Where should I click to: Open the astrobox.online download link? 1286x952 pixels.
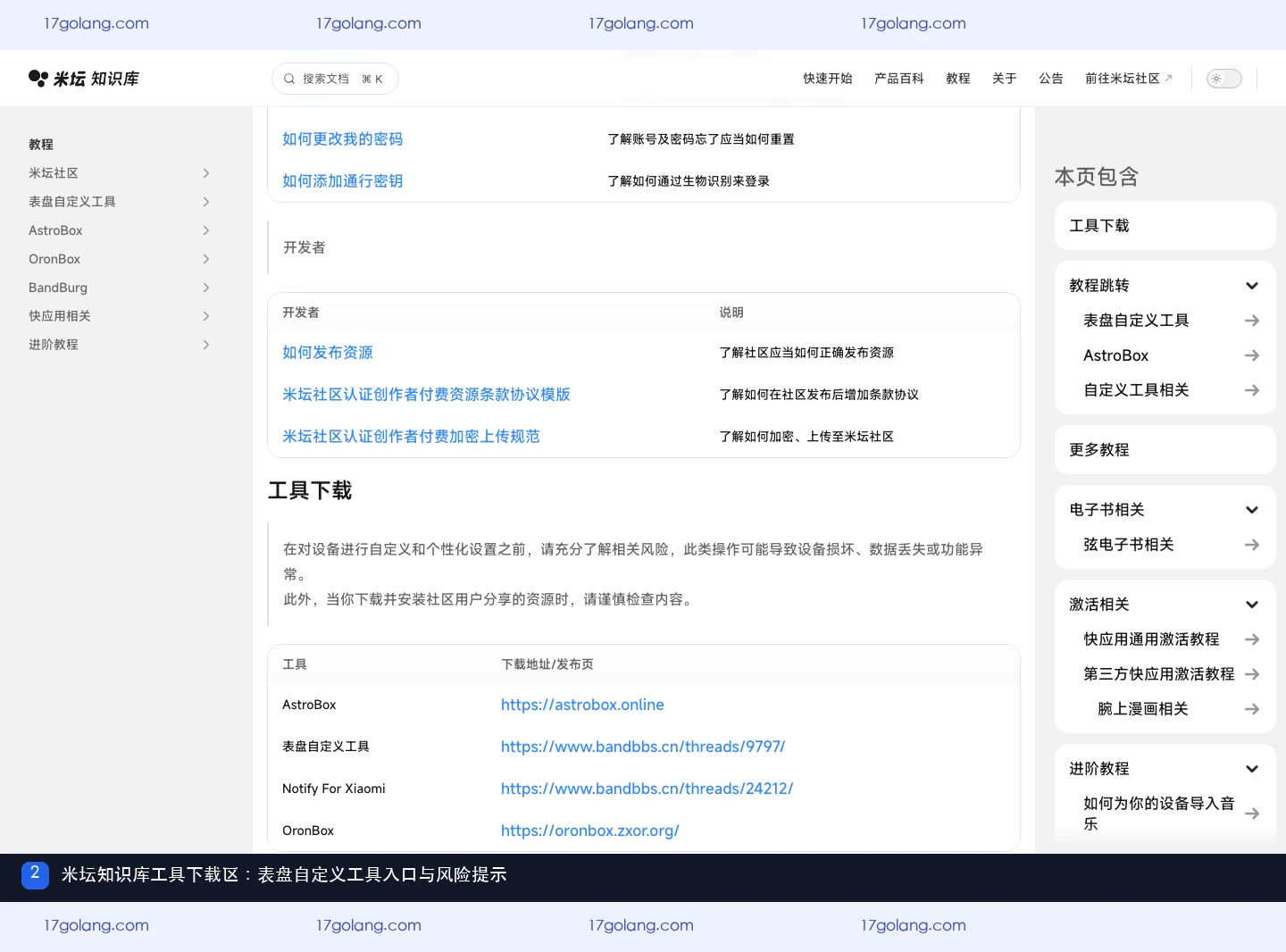[582, 705]
